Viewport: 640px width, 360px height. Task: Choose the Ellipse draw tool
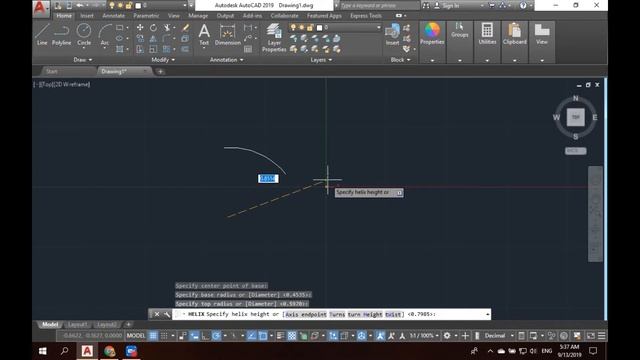click(120, 38)
